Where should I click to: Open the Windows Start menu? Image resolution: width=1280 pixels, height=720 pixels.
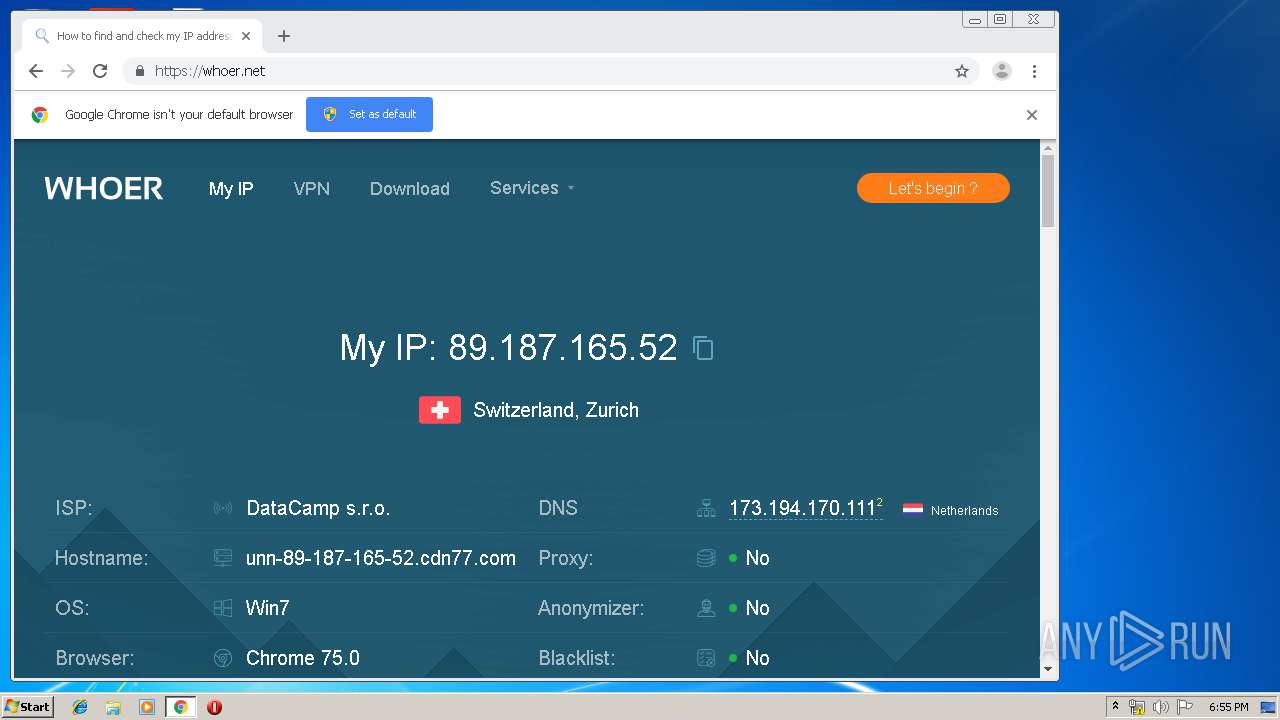pos(27,707)
